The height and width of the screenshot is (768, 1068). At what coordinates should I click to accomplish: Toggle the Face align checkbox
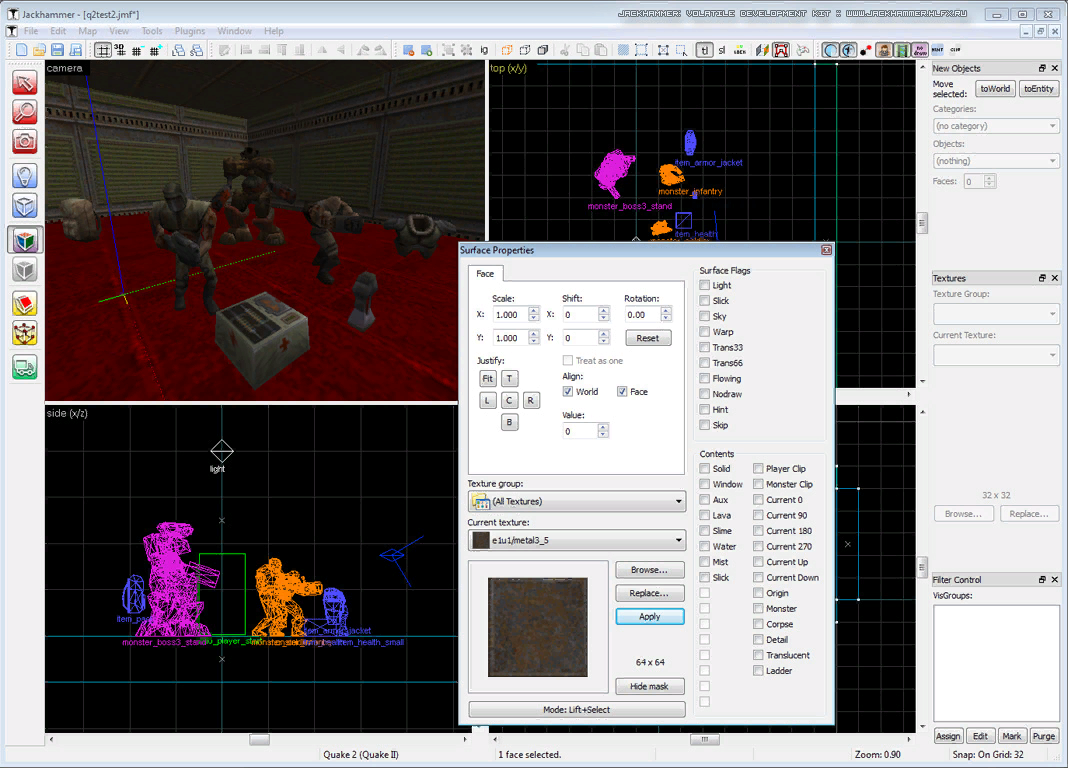tap(622, 391)
